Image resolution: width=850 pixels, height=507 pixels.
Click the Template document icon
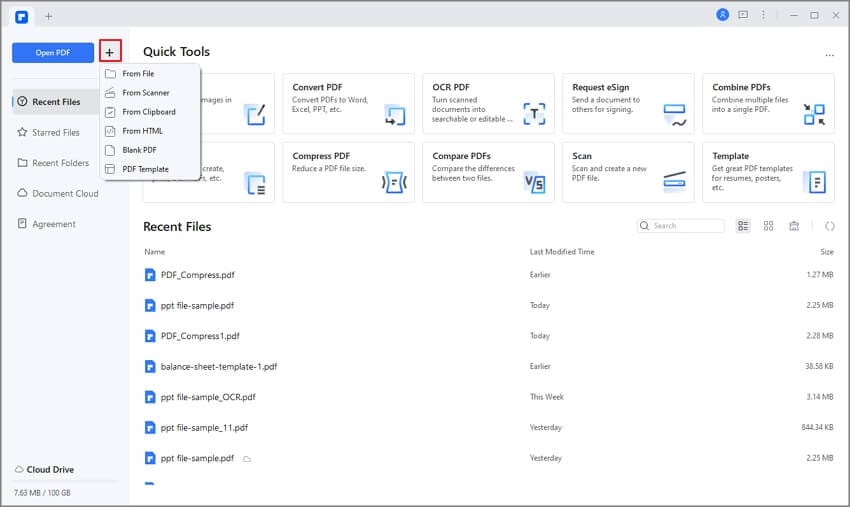coord(815,182)
